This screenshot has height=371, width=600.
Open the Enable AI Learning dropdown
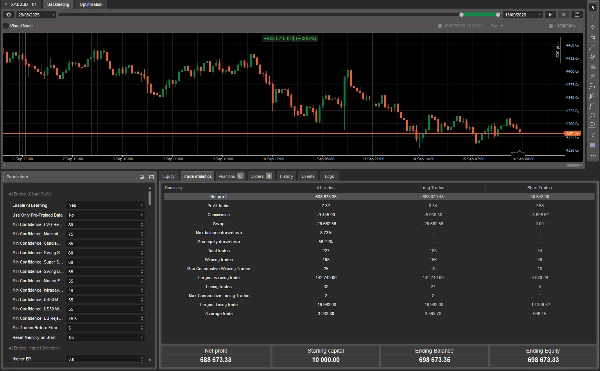[106, 205]
